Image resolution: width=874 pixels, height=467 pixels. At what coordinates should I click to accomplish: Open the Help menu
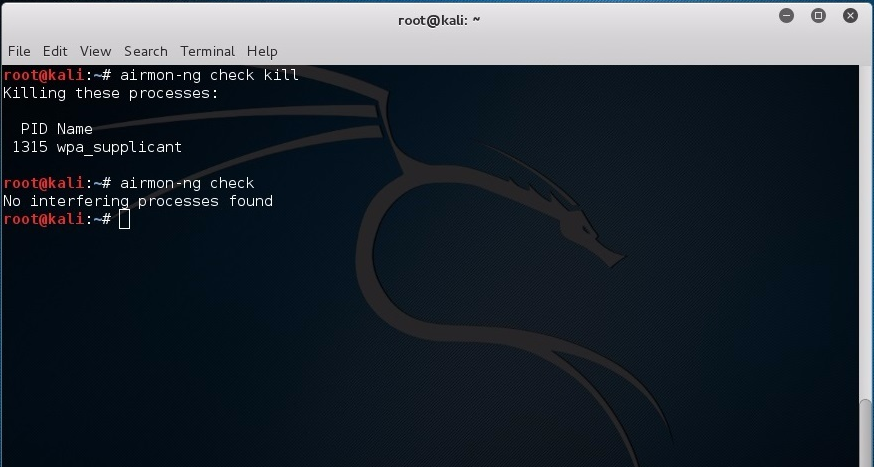click(262, 51)
